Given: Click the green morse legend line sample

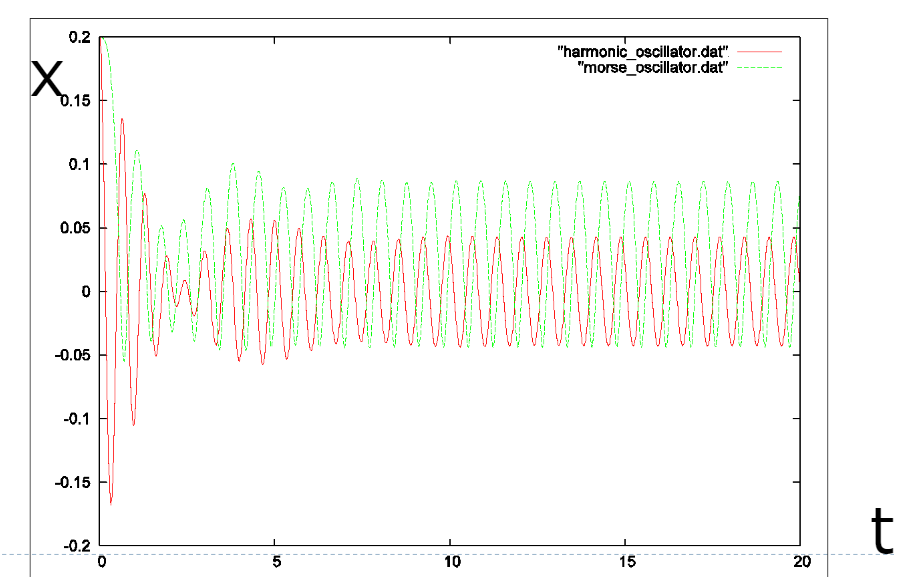Looking at the screenshot, I should coord(759,68).
